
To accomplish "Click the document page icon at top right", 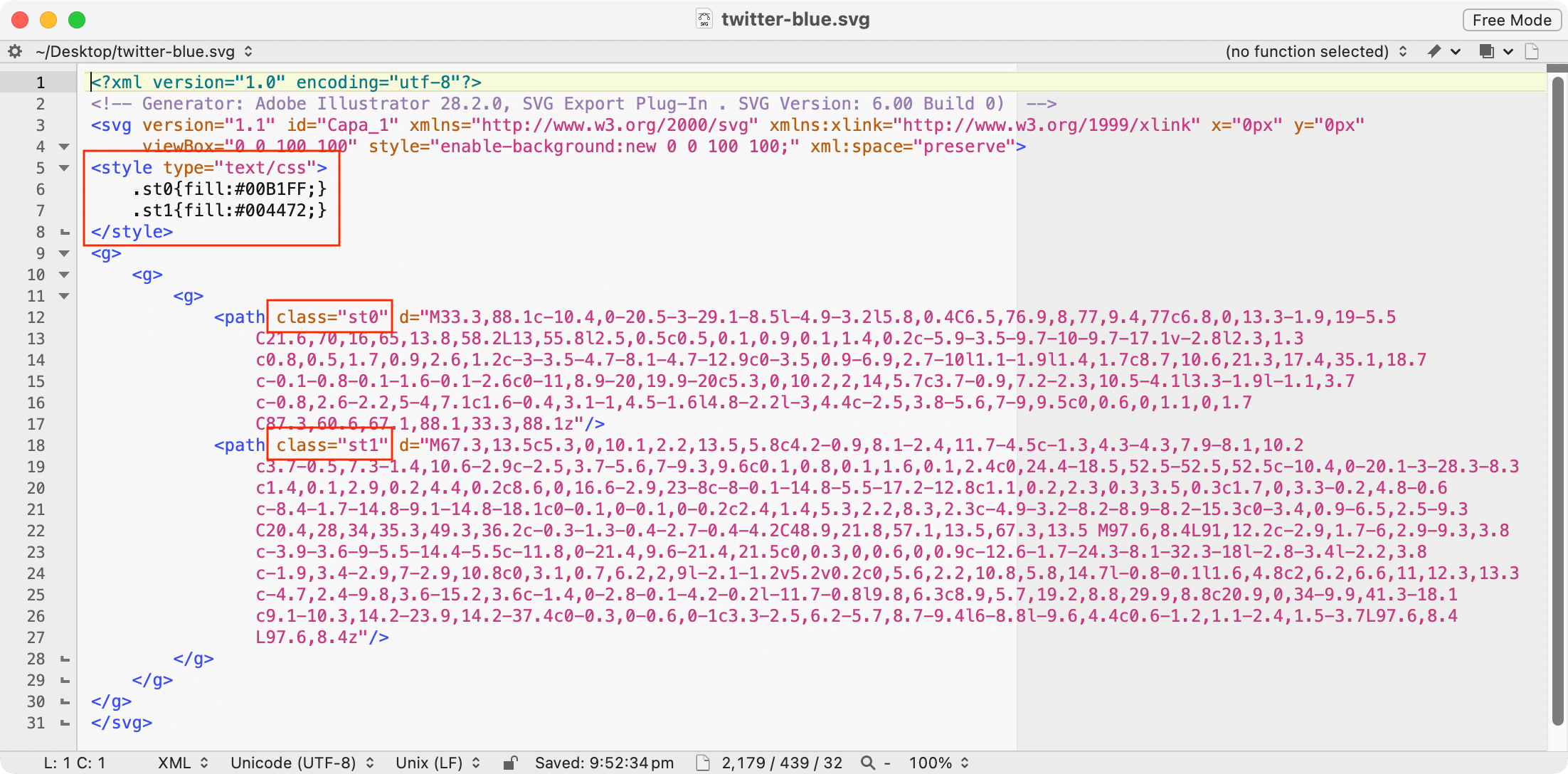I will 1532,51.
